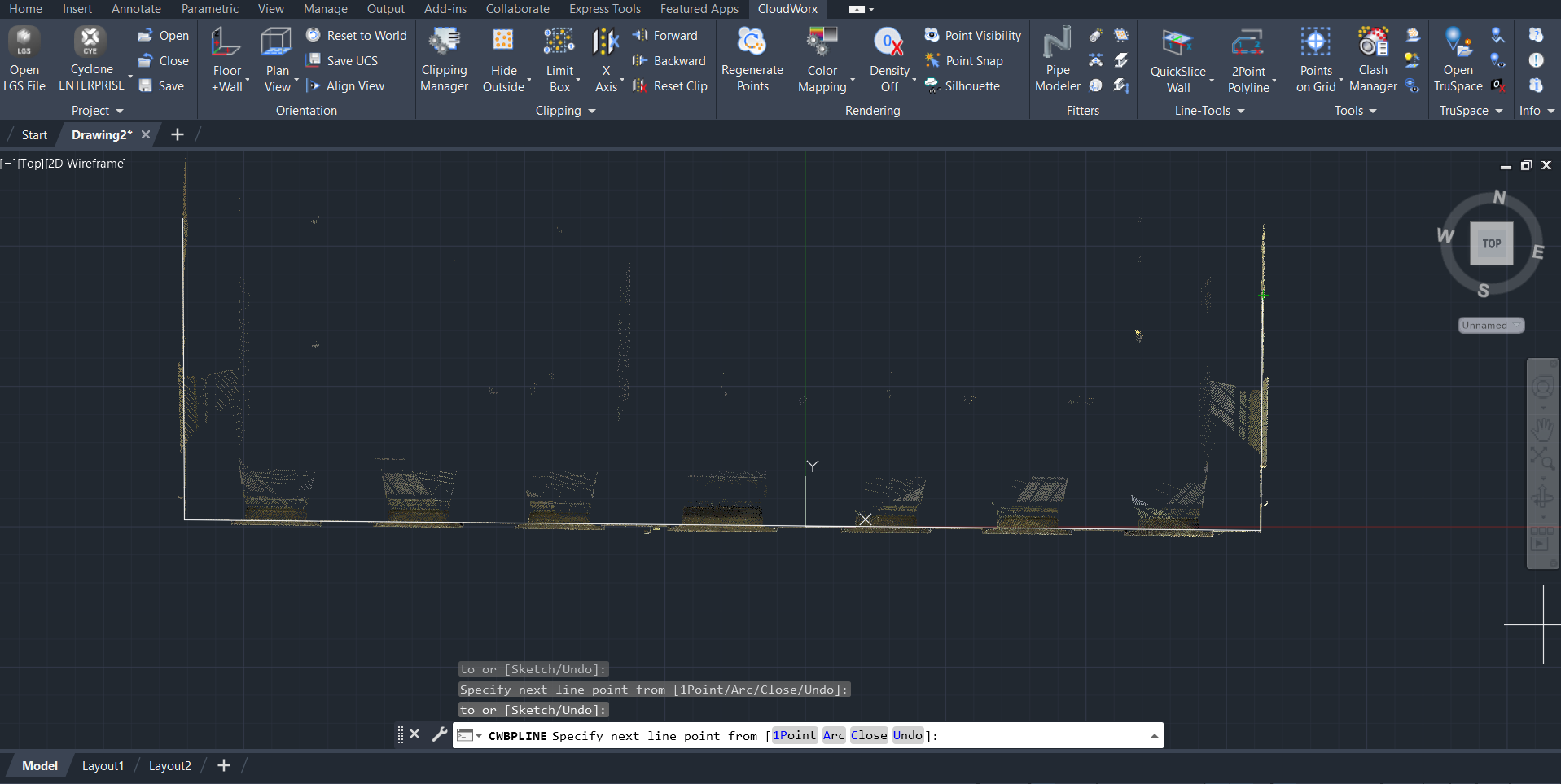Switch to the Annotate ribbon tab
This screenshot has width=1561, height=784.
coord(136,9)
